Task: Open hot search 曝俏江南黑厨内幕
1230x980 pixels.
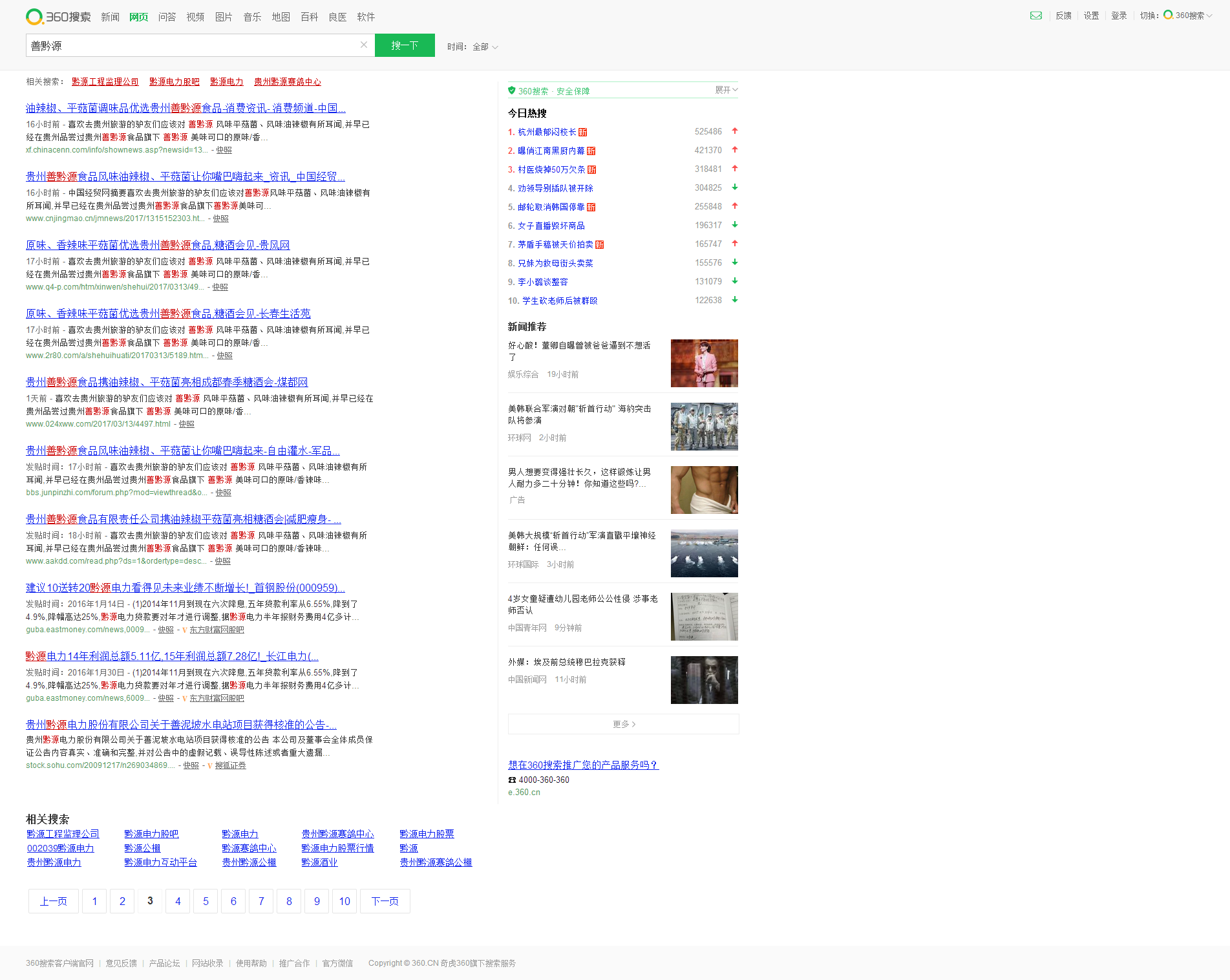Action: pos(551,151)
